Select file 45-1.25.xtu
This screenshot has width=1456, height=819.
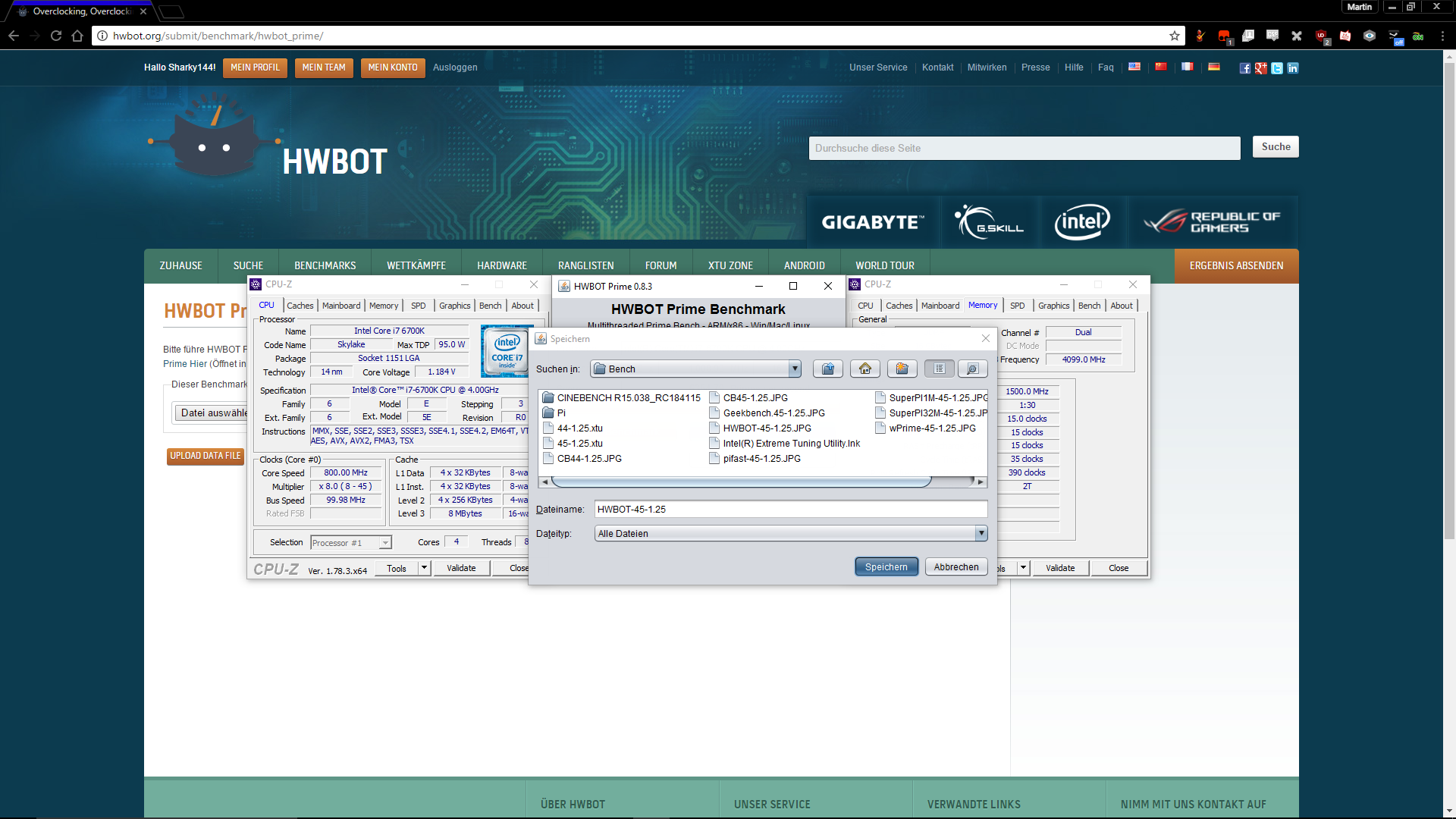573,443
